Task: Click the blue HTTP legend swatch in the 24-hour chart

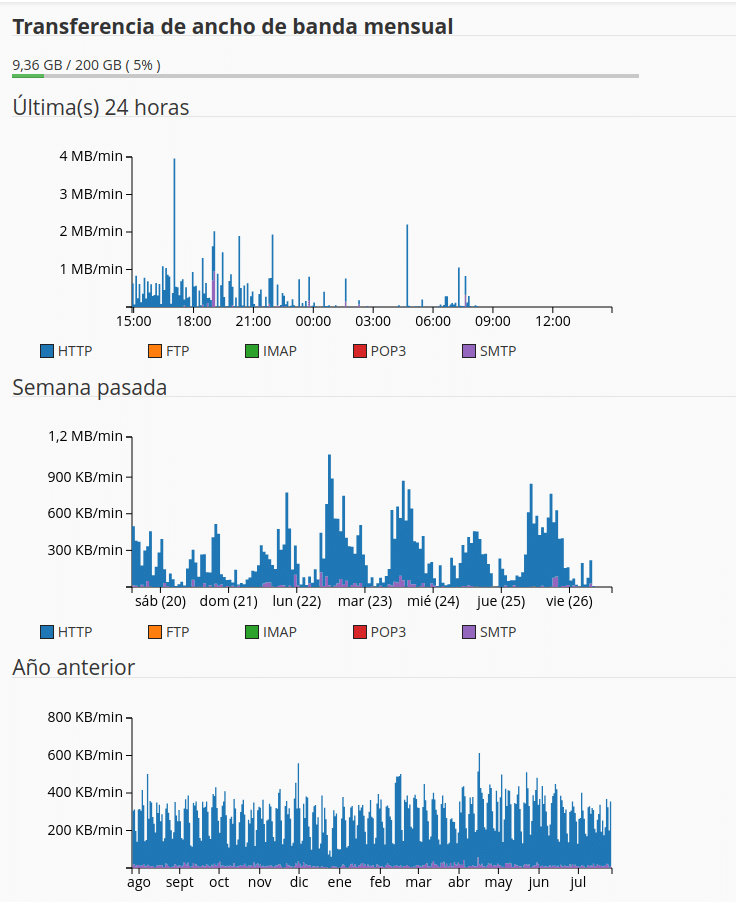Action: tap(47, 351)
